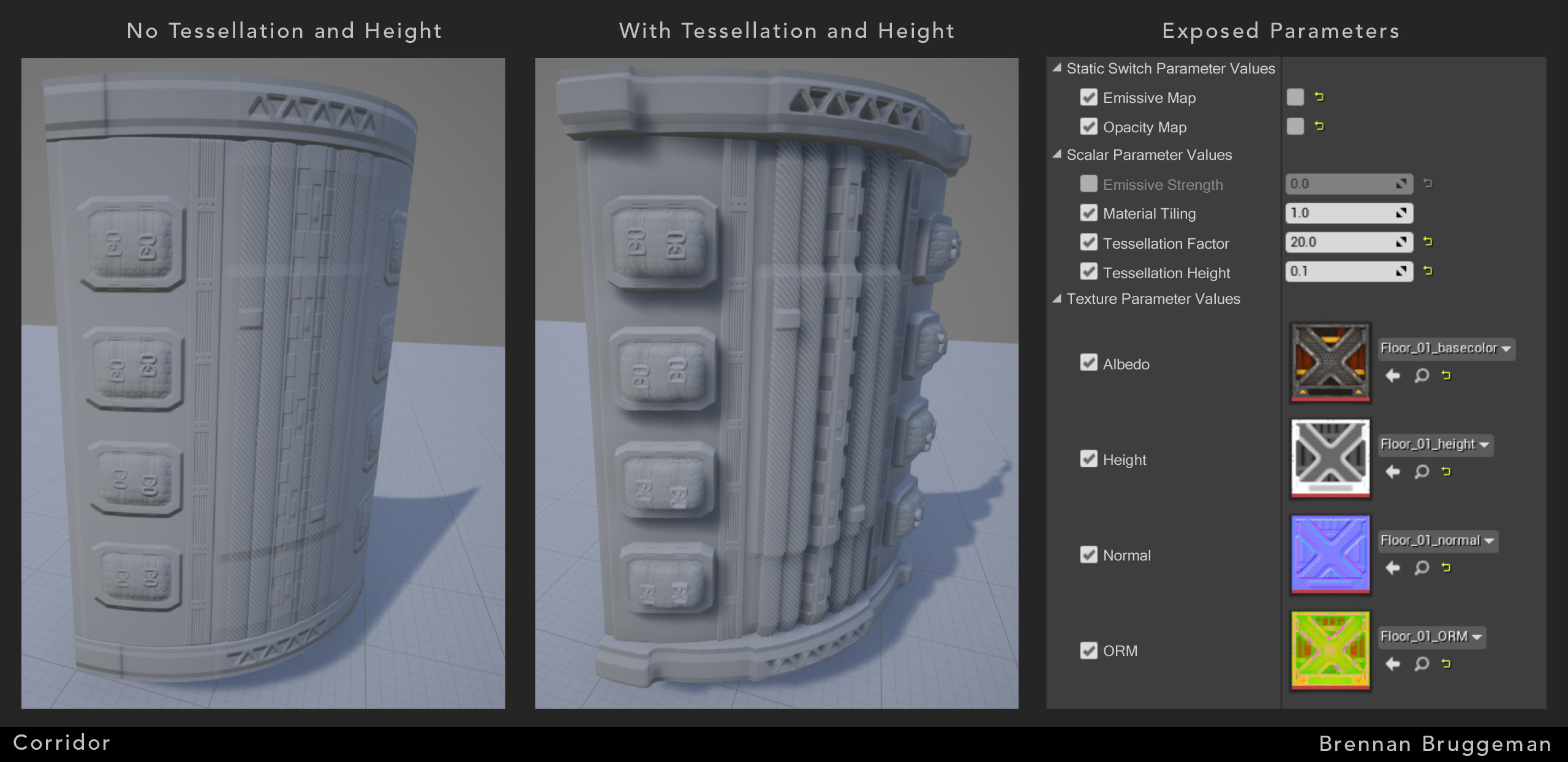Image resolution: width=1568 pixels, height=762 pixels.
Task: Toggle Opacity Map override checkbox
Action: 1088,126
